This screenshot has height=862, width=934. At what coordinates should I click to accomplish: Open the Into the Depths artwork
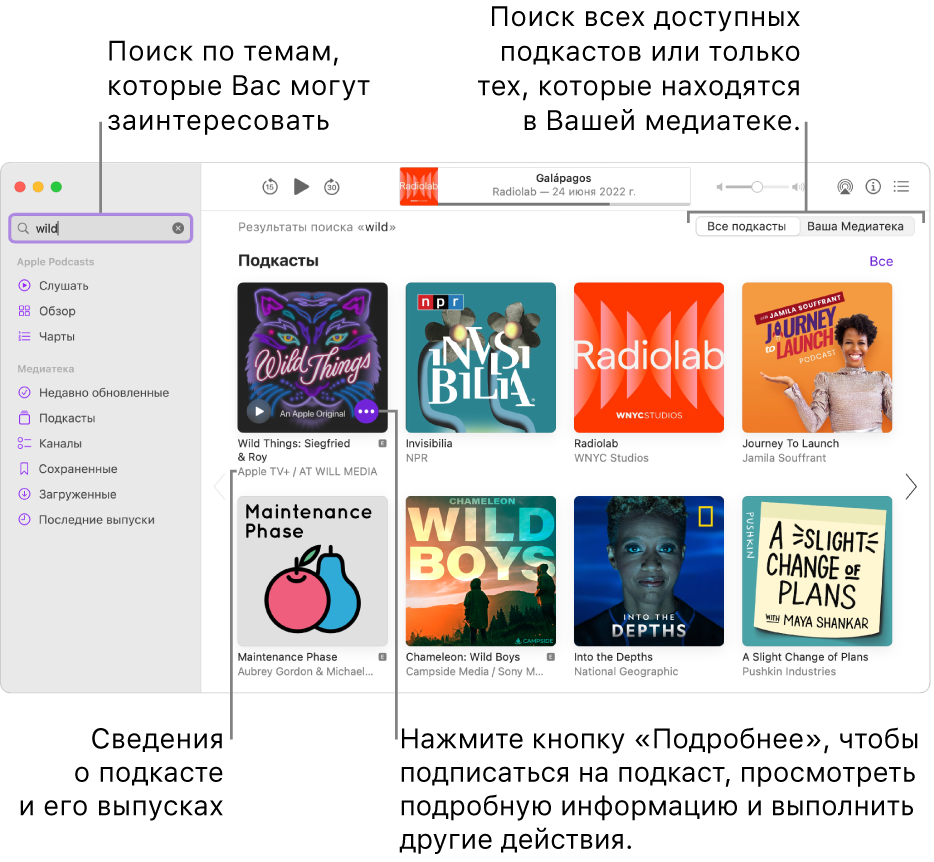pyautogui.click(x=649, y=571)
